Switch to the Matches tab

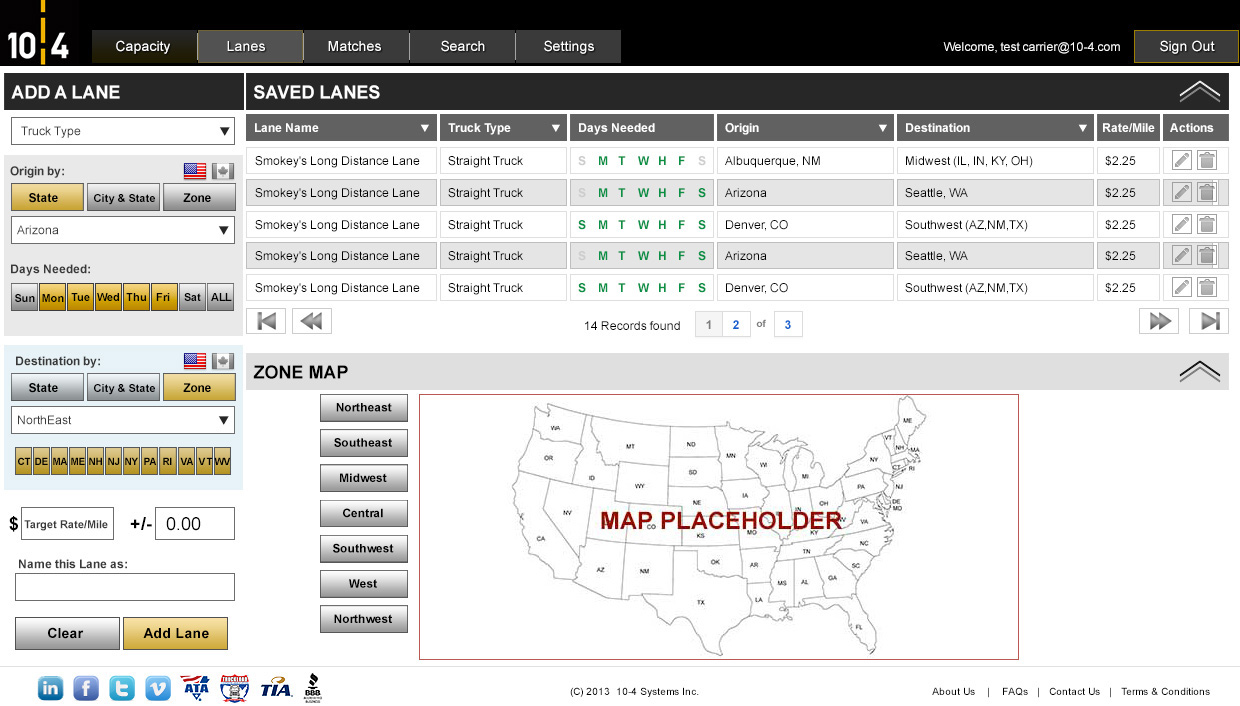pyautogui.click(x=354, y=47)
